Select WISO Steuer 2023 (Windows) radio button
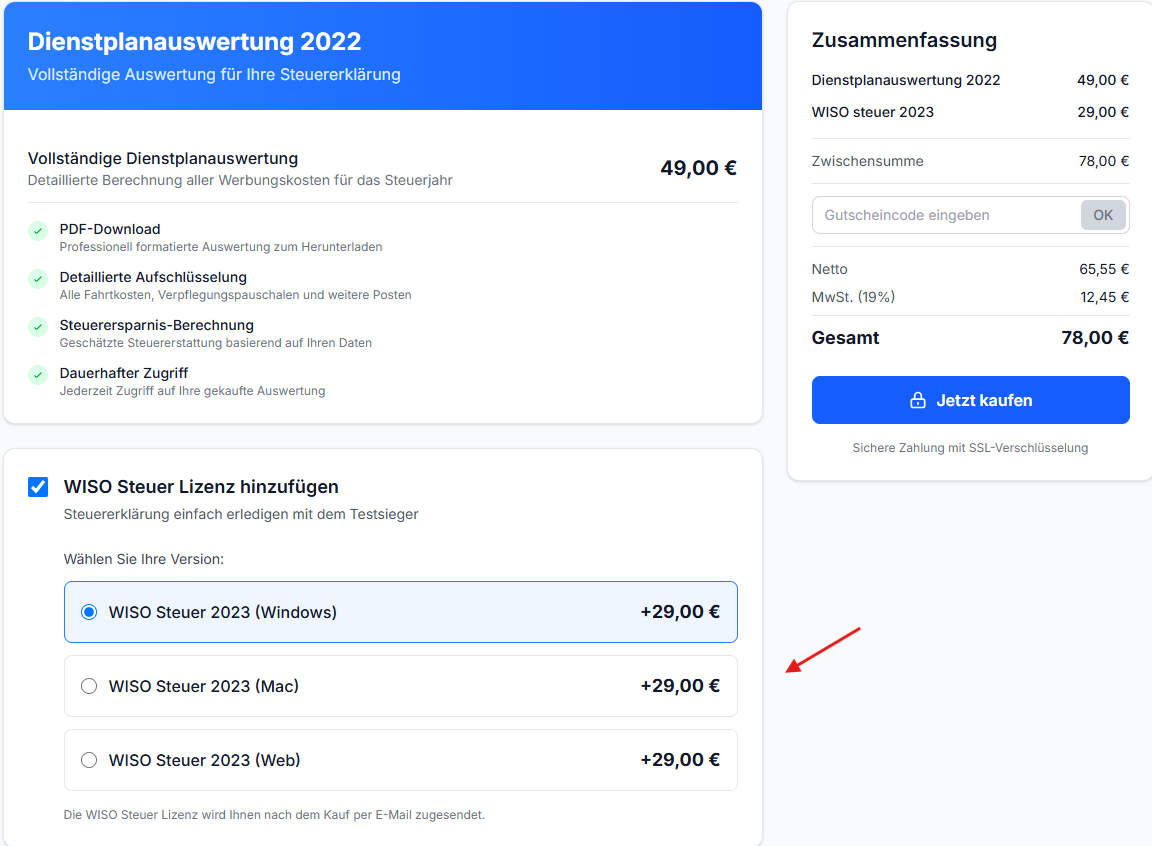The height and width of the screenshot is (846, 1152). click(x=89, y=612)
